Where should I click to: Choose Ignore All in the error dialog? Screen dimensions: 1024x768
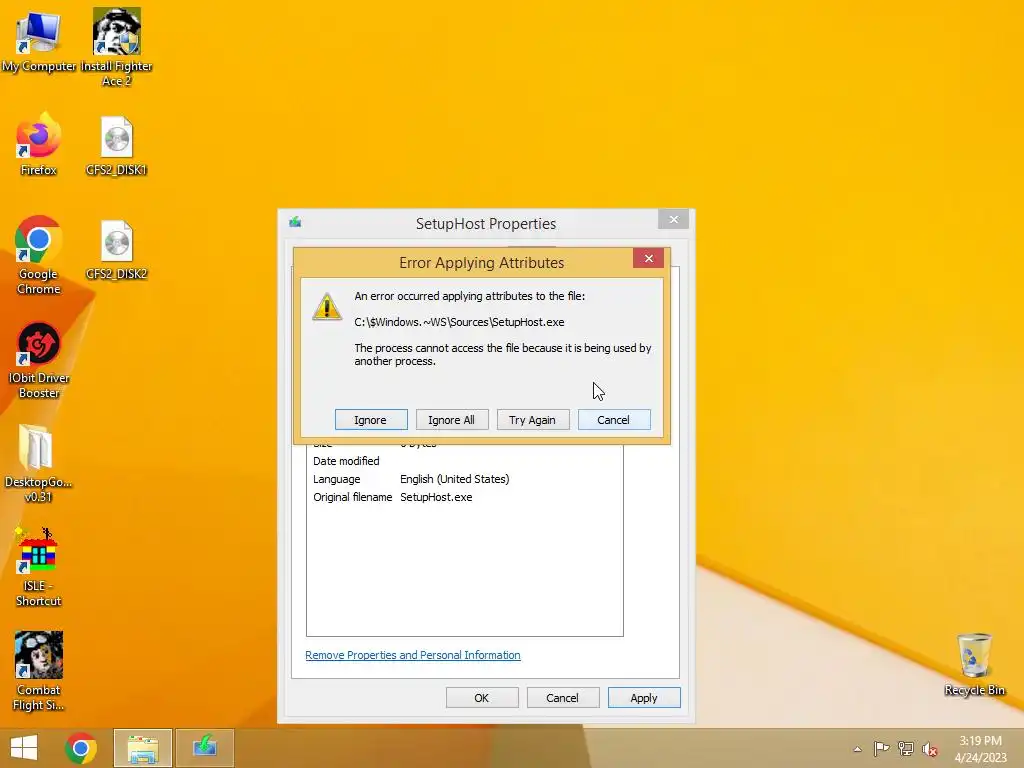click(x=452, y=420)
